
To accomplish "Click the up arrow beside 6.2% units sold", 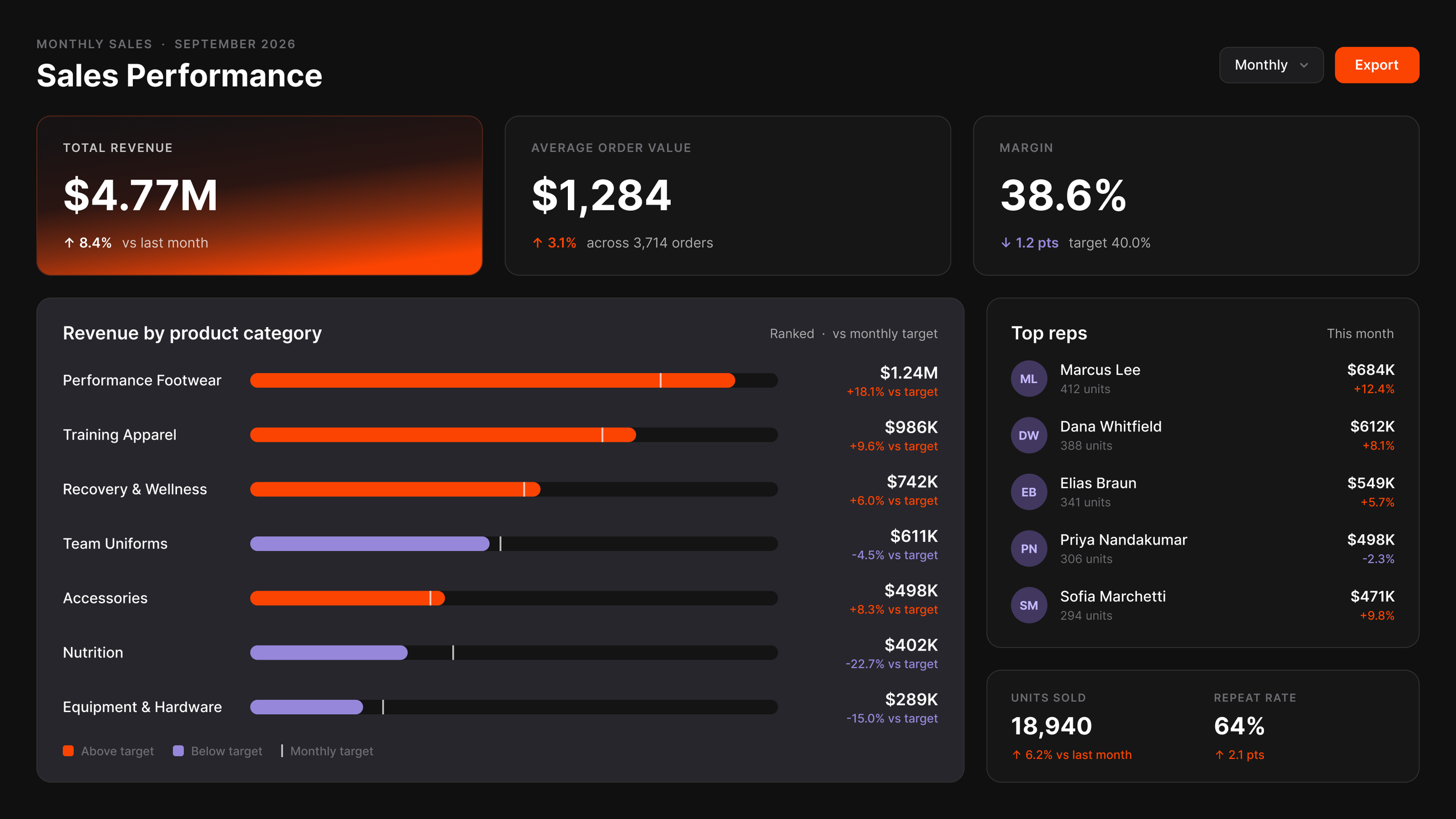I will tap(1016, 755).
